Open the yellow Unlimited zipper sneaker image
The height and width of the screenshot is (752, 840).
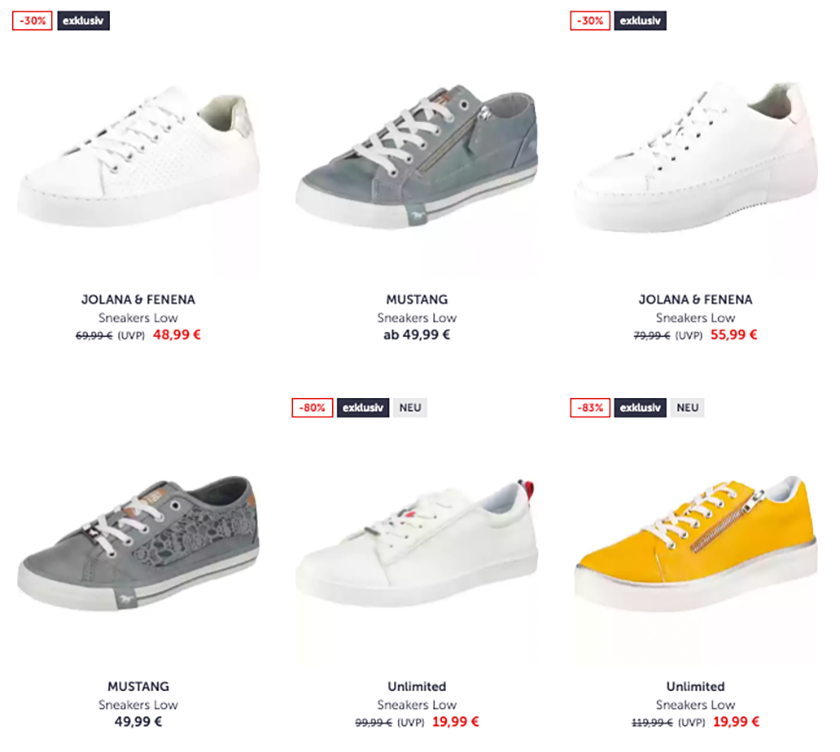[x=695, y=543]
